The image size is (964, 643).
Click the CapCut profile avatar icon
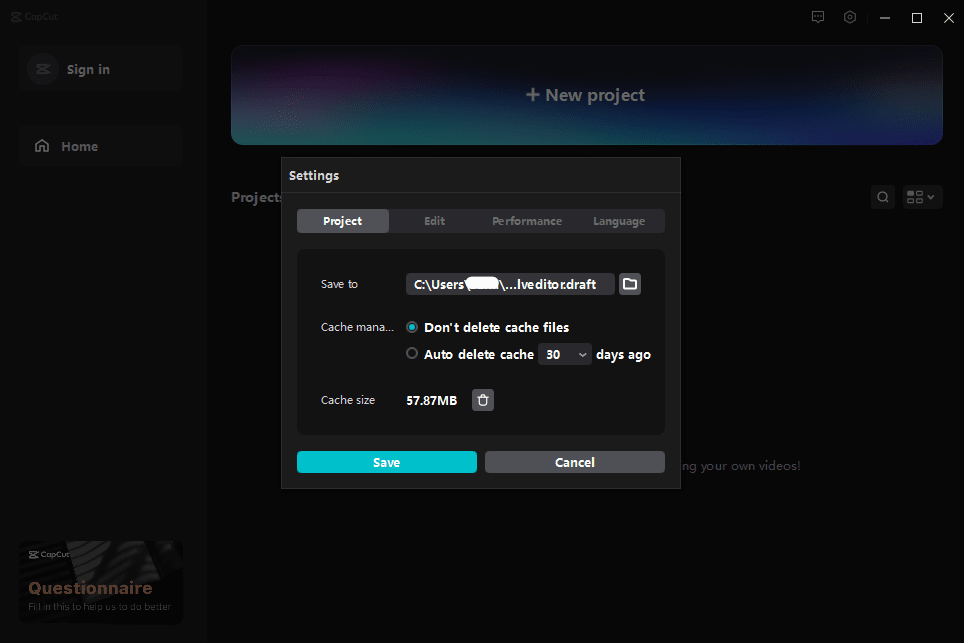[x=42, y=69]
